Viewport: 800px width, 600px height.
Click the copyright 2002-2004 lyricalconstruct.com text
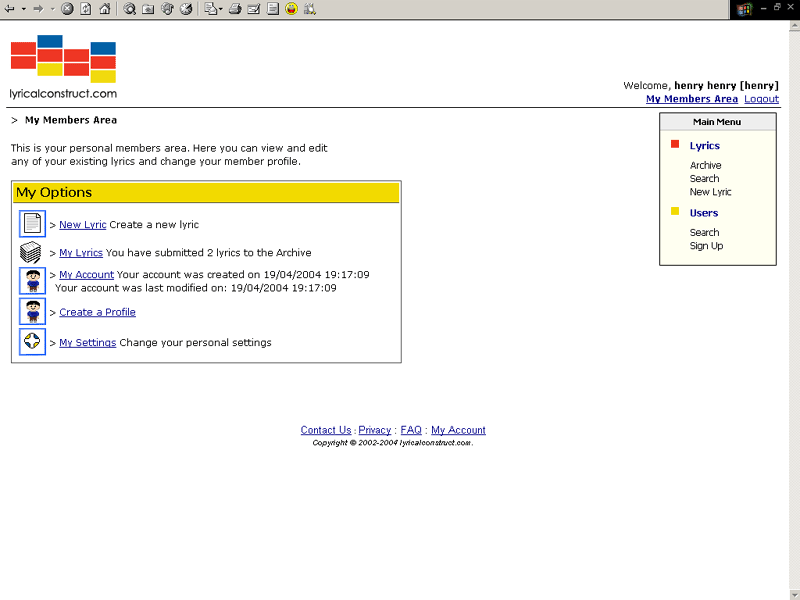pyautogui.click(x=393, y=443)
